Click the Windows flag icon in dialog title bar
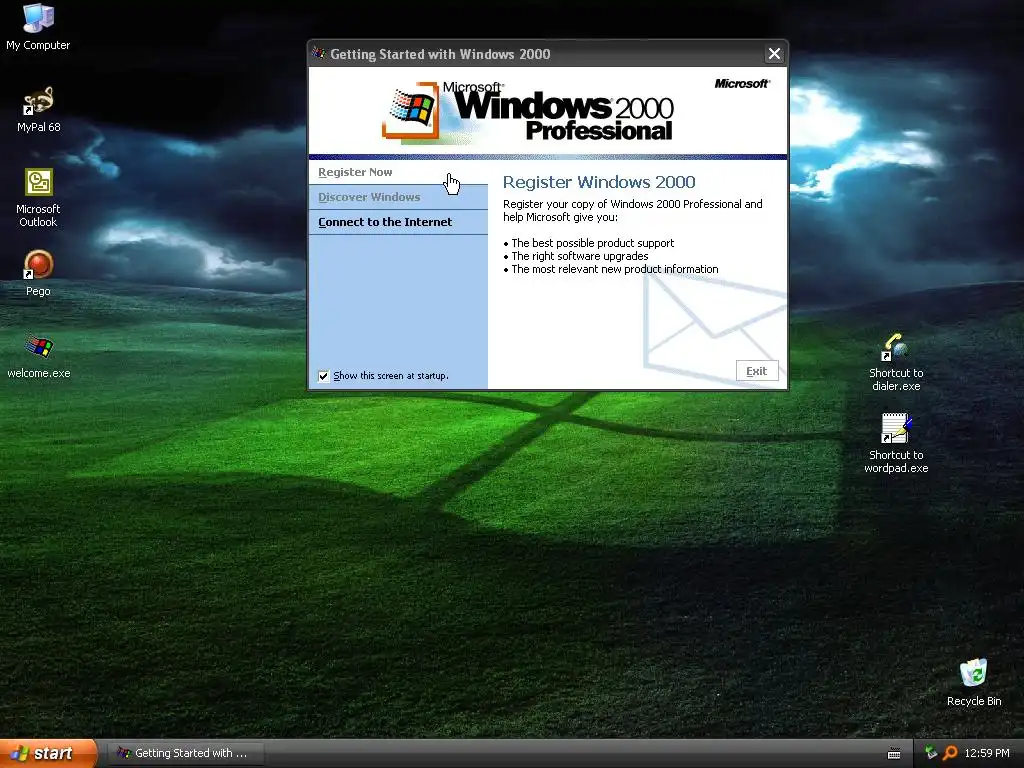Image resolution: width=1024 pixels, height=768 pixels. pos(319,54)
